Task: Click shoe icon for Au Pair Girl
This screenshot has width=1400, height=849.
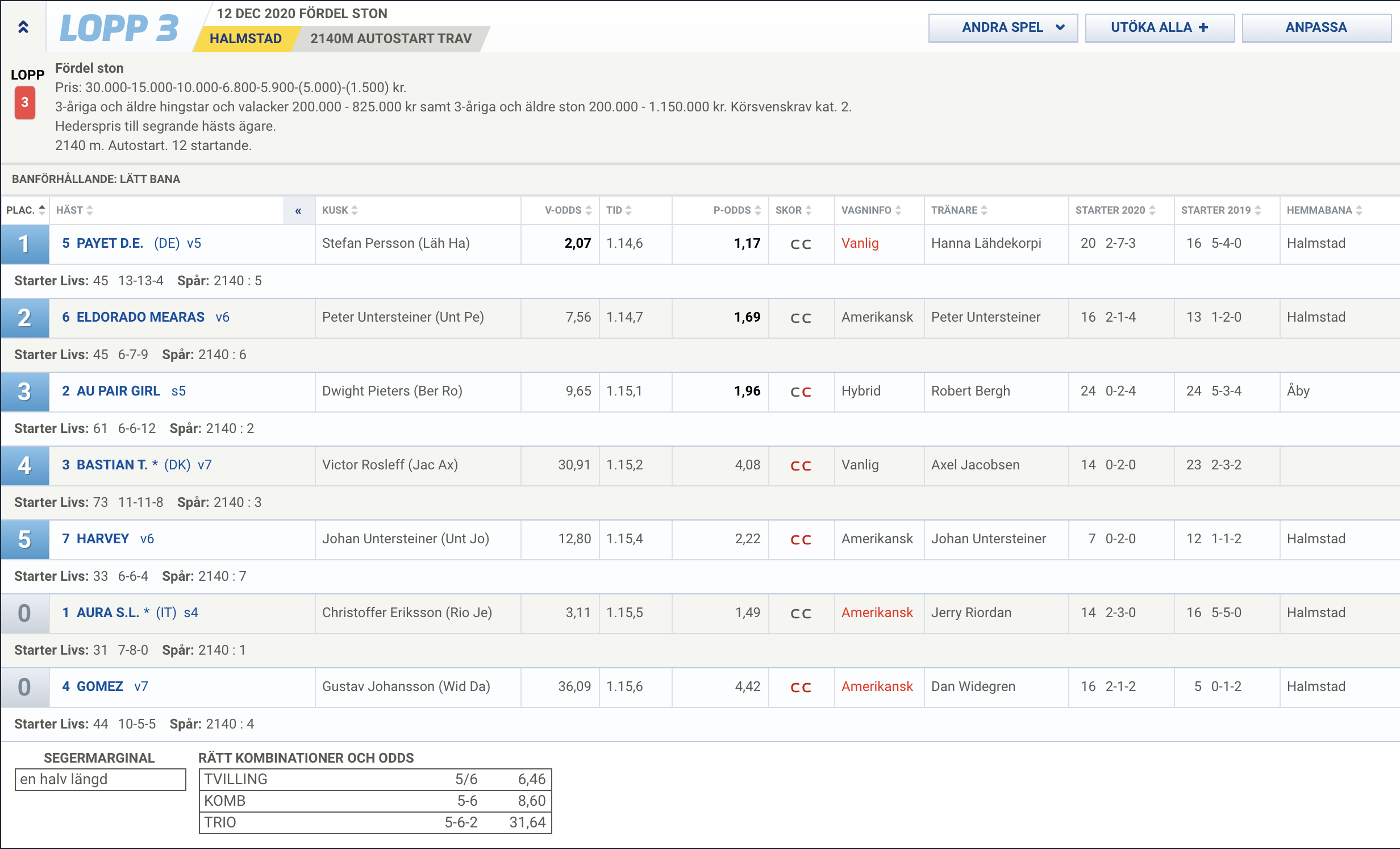Action: coord(801,392)
